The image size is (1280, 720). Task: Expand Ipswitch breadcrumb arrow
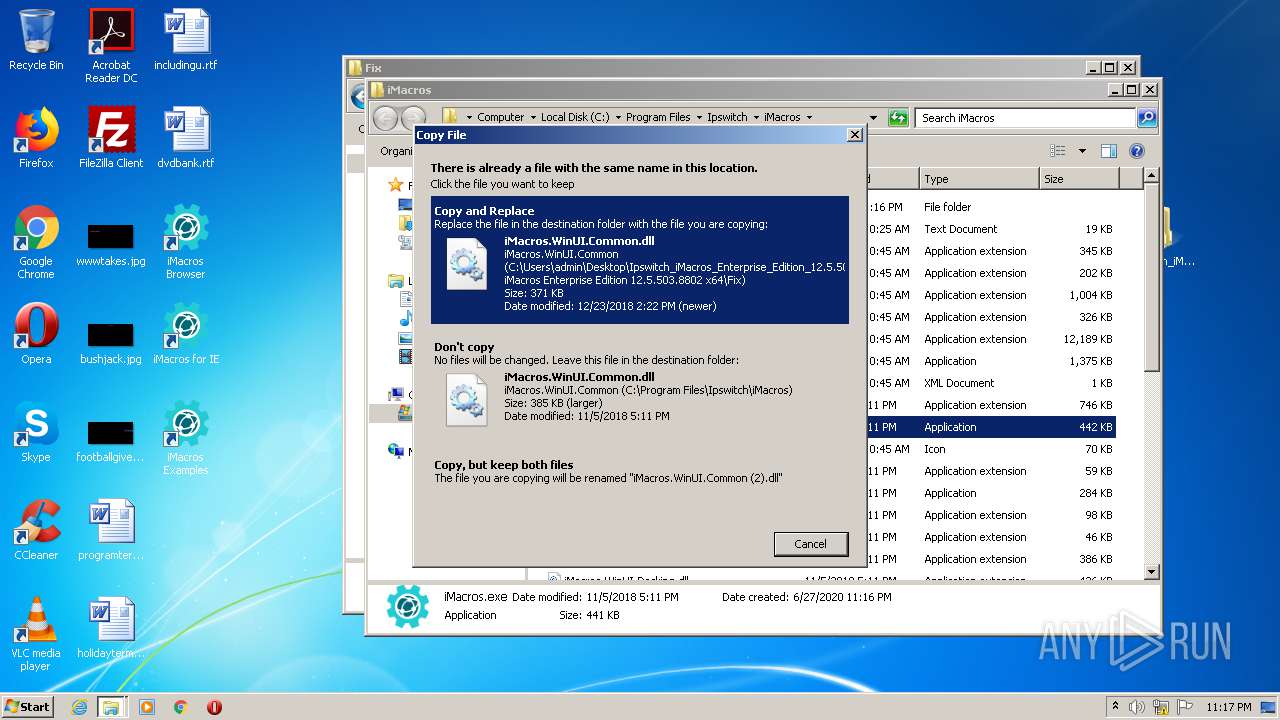coord(756,118)
